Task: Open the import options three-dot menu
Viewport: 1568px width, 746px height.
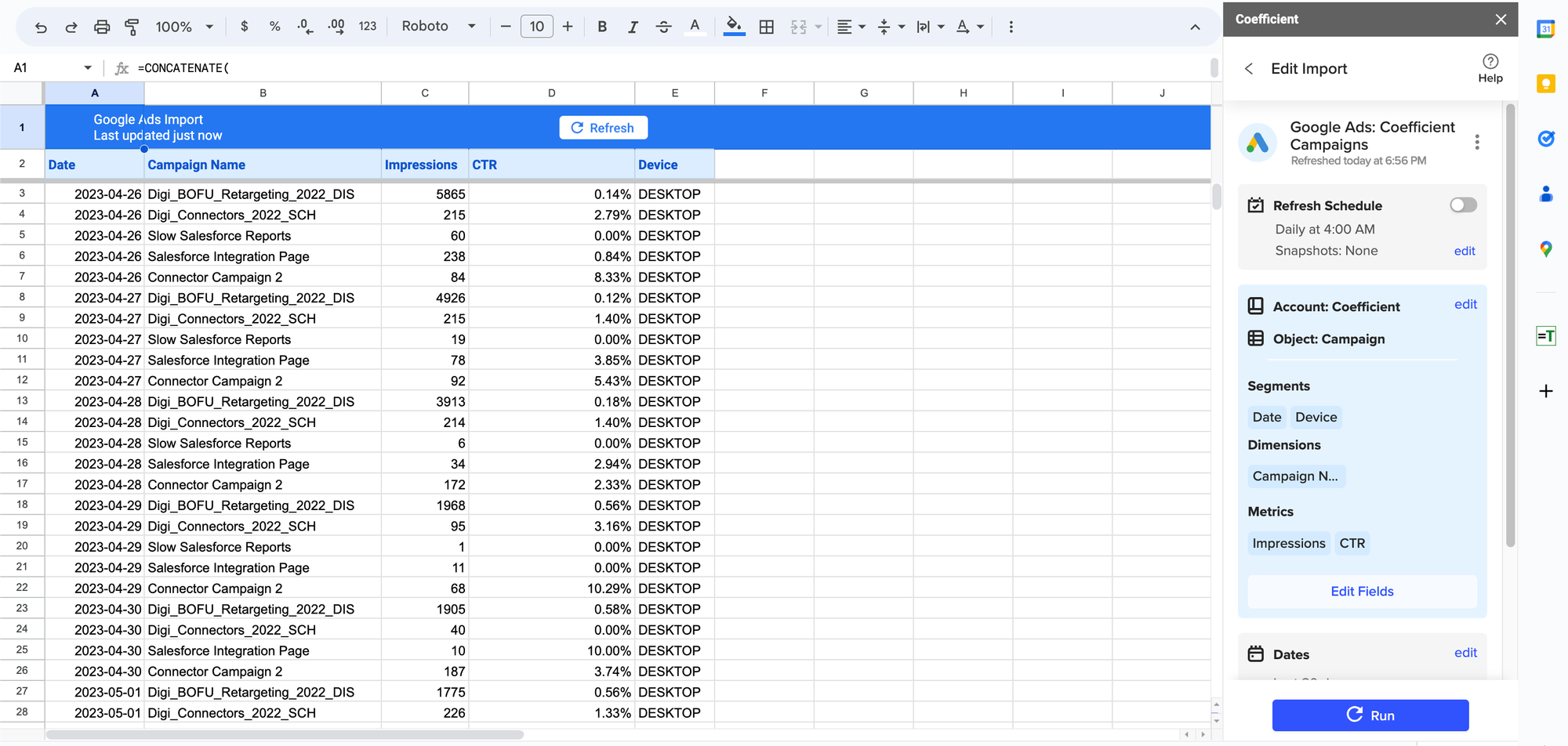Action: coord(1477,143)
